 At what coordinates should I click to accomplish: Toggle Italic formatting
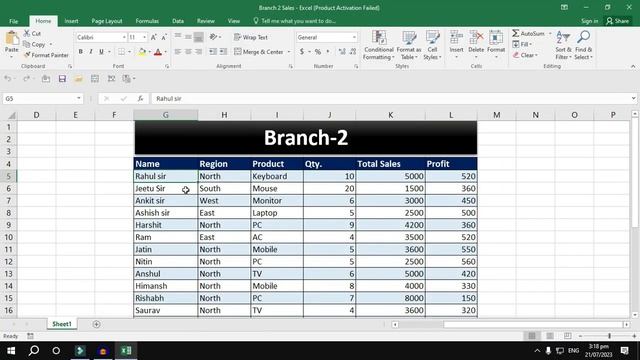tap(91, 52)
